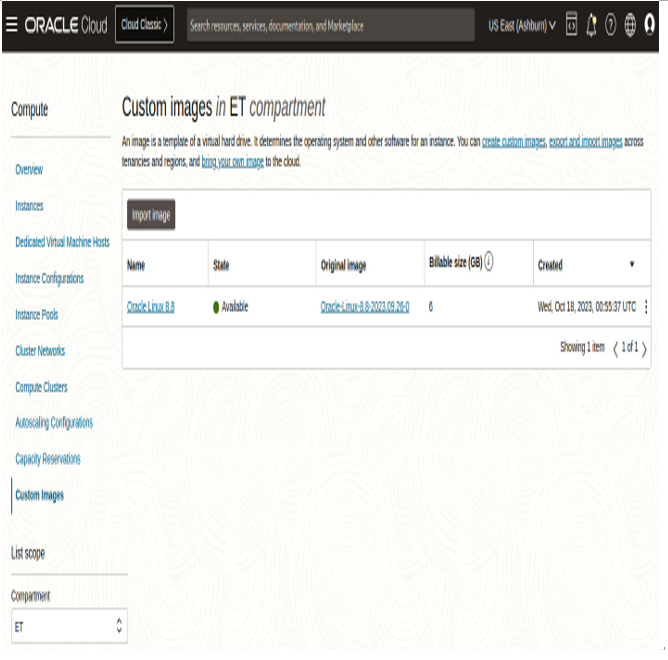This screenshot has width=668, height=660.
Task: Click the Showing 1 item text
Action: pos(582,347)
